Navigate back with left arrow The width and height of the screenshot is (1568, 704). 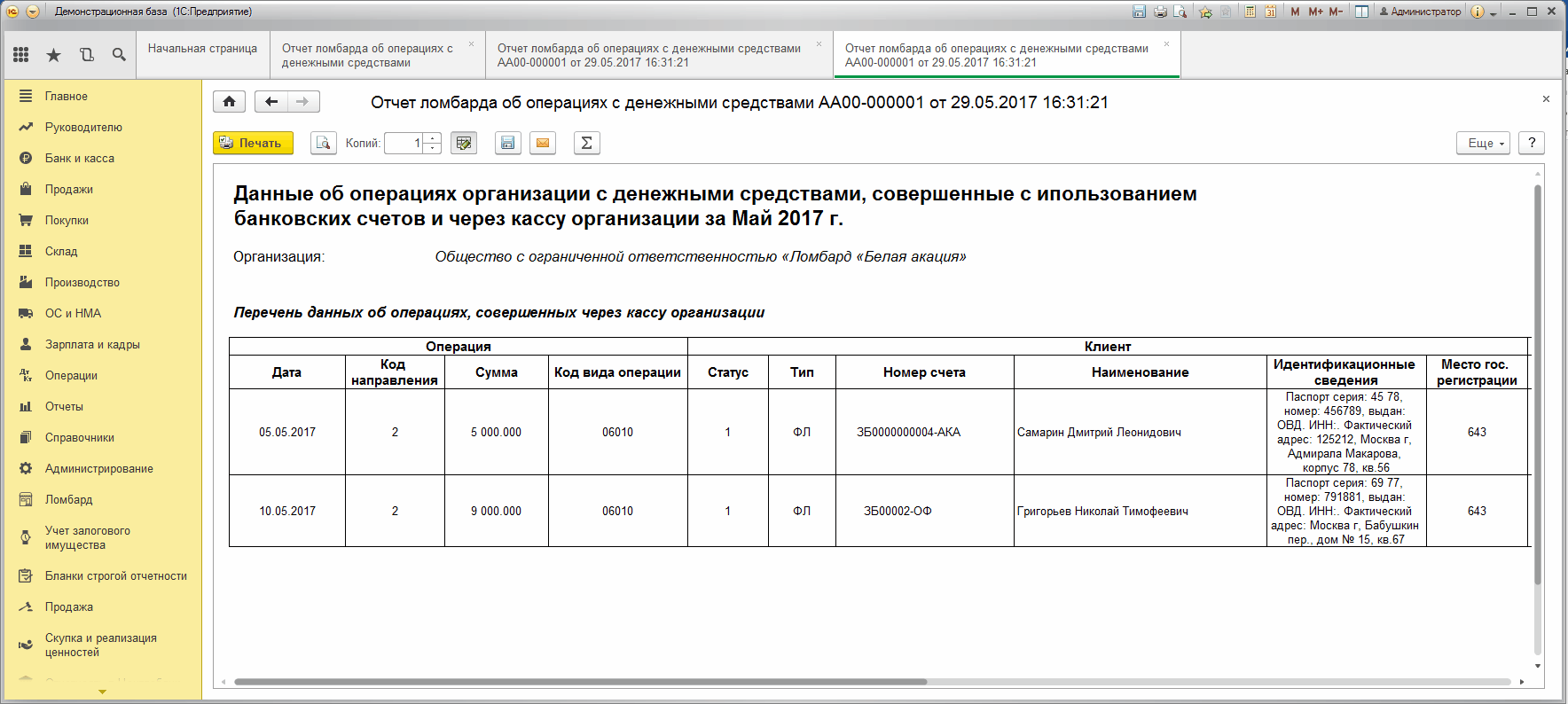[271, 101]
